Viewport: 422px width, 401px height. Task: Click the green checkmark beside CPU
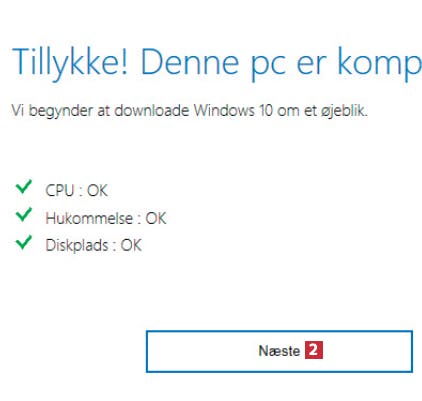tap(24, 187)
